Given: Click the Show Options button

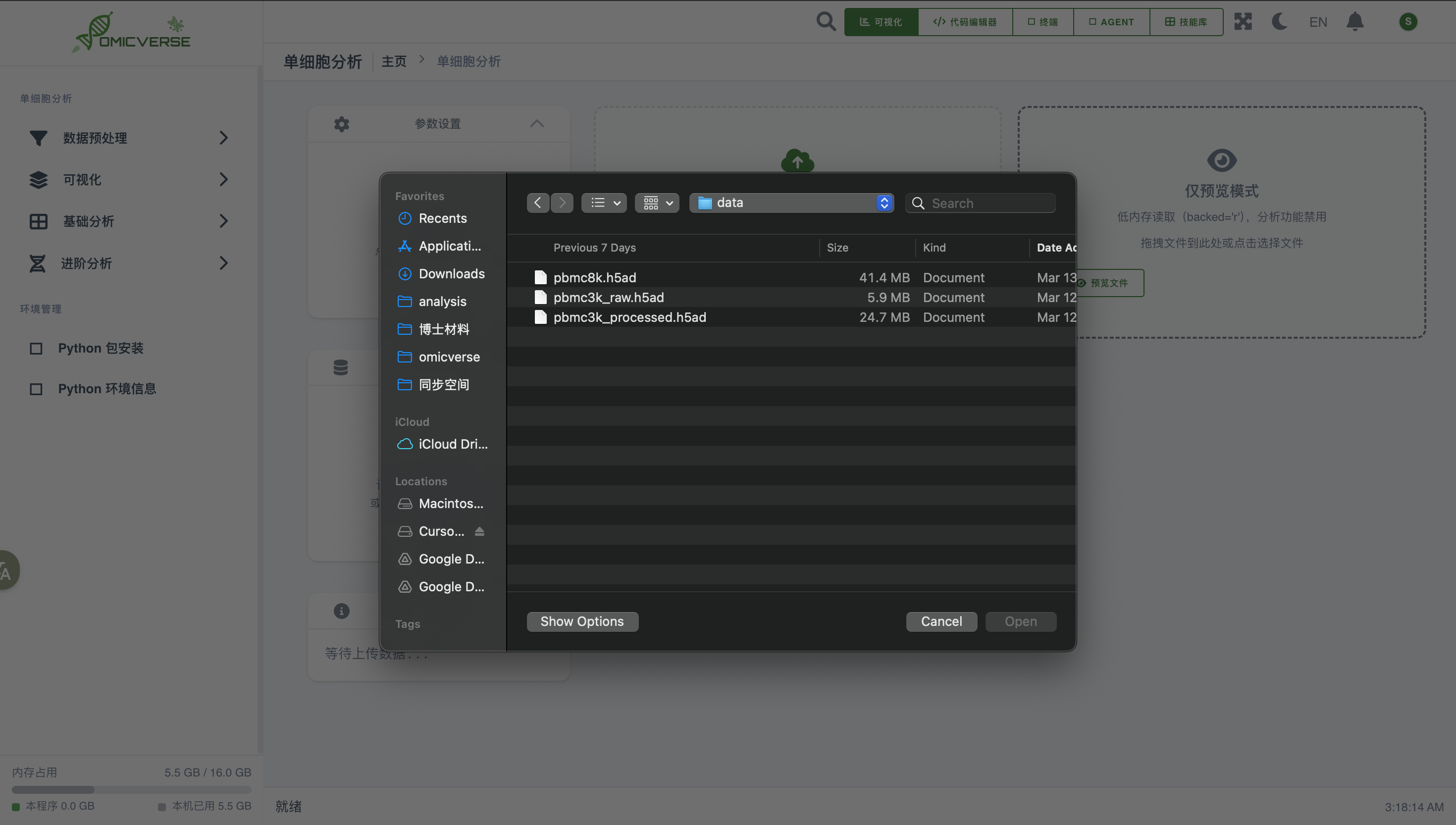Looking at the screenshot, I should pyautogui.click(x=582, y=621).
